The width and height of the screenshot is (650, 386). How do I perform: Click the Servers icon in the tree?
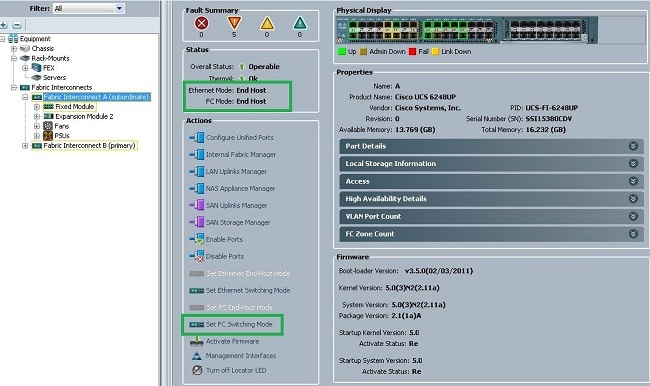(36, 78)
